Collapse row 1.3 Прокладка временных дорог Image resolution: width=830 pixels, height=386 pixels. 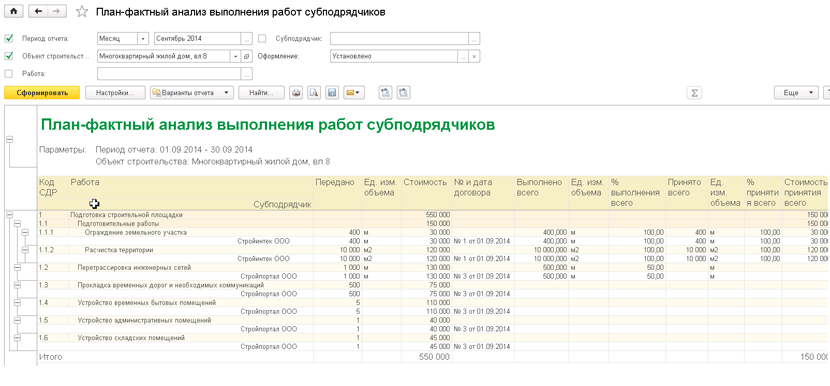click(x=17, y=285)
